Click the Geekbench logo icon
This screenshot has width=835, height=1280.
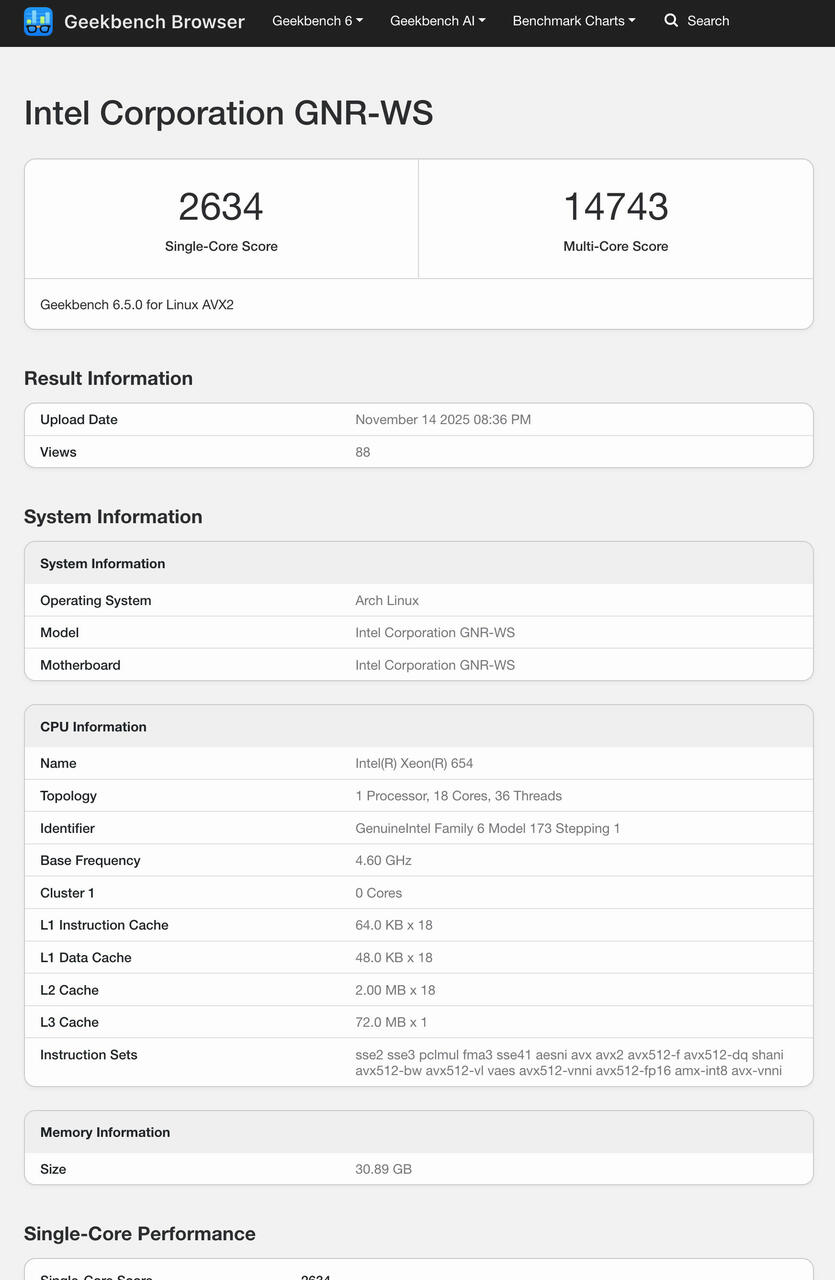coord(38,21)
